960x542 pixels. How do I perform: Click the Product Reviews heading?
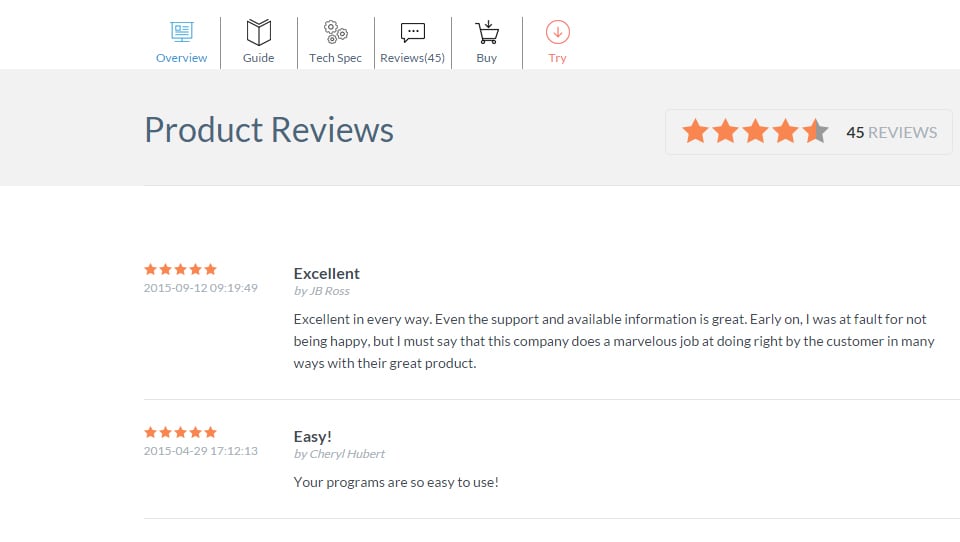(x=269, y=130)
